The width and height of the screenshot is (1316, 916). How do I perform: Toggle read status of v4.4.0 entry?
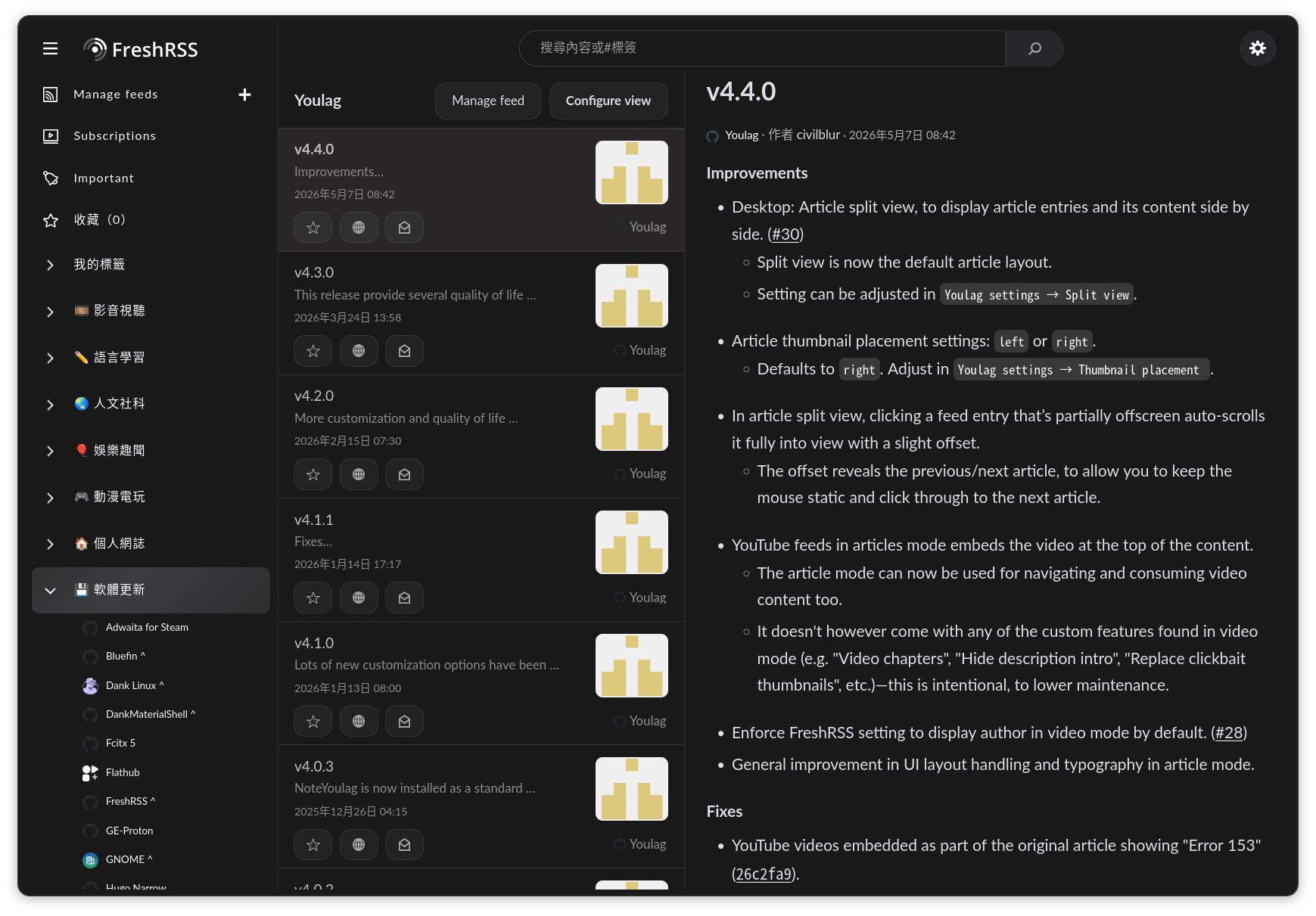coord(405,228)
